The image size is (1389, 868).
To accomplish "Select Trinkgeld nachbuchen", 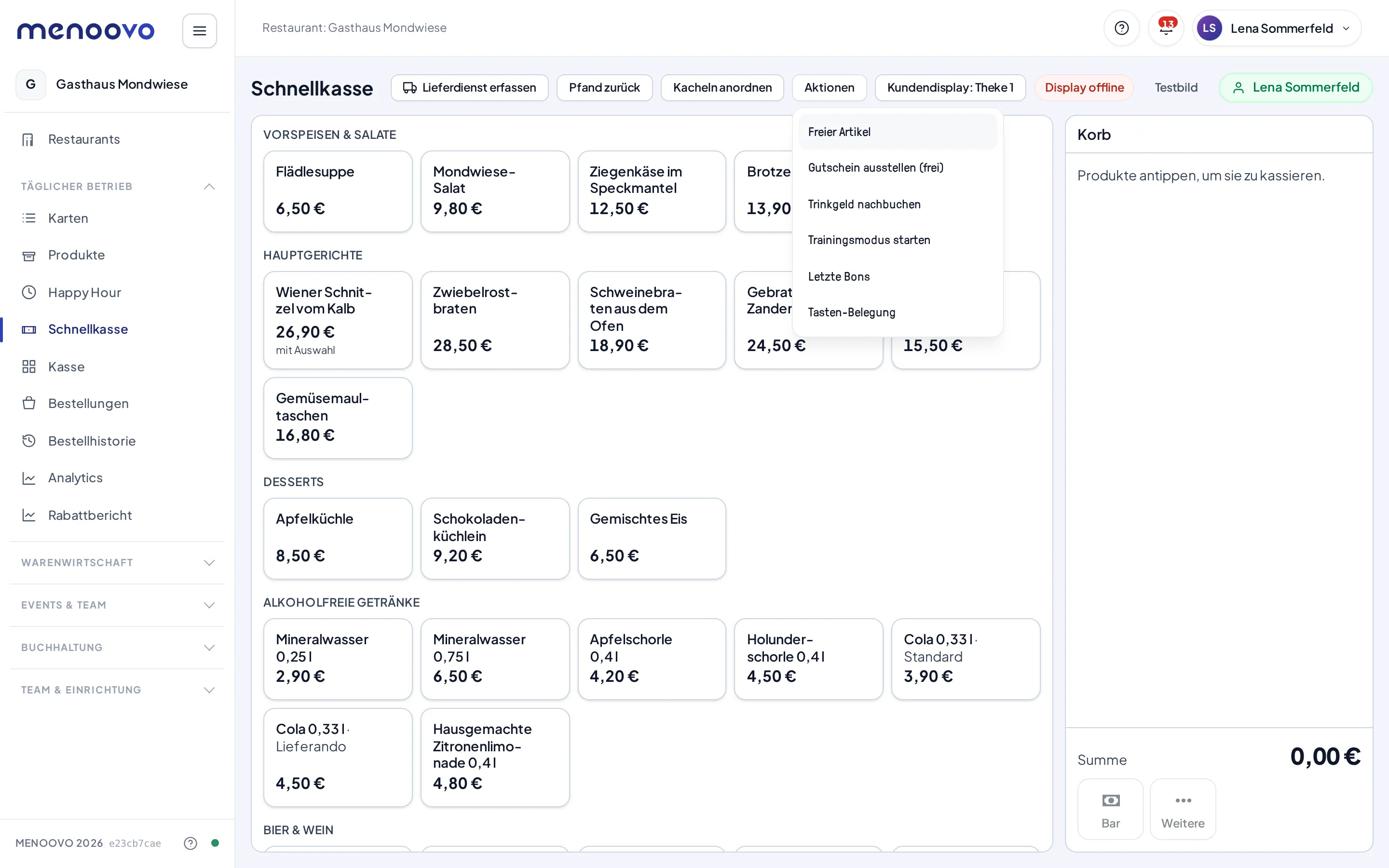I will click(897, 204).
